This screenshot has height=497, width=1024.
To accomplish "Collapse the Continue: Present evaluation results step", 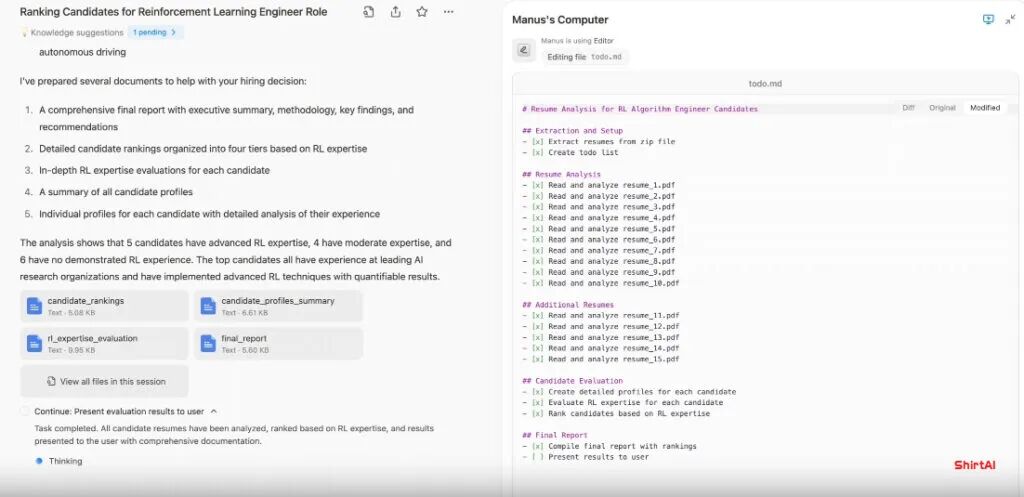I will (x=214, y=411).
